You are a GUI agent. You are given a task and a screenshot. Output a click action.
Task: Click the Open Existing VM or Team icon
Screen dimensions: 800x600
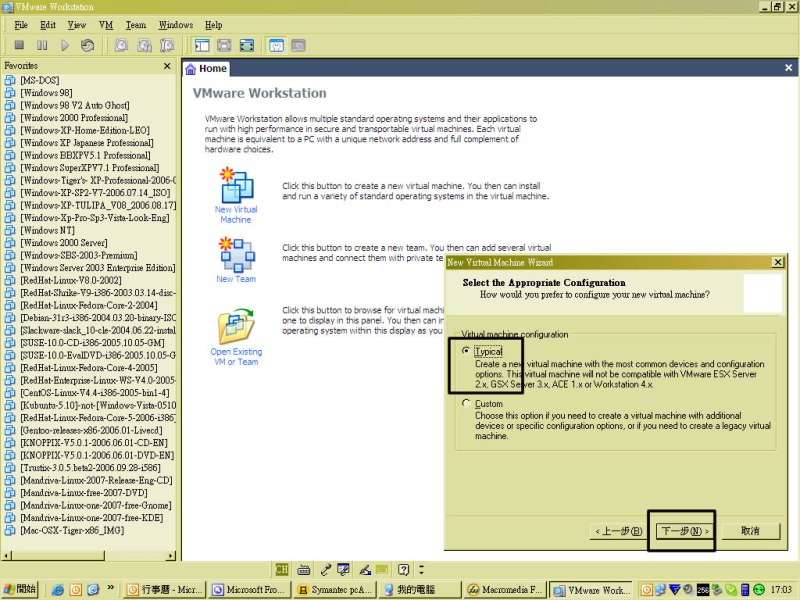[236, 326]
